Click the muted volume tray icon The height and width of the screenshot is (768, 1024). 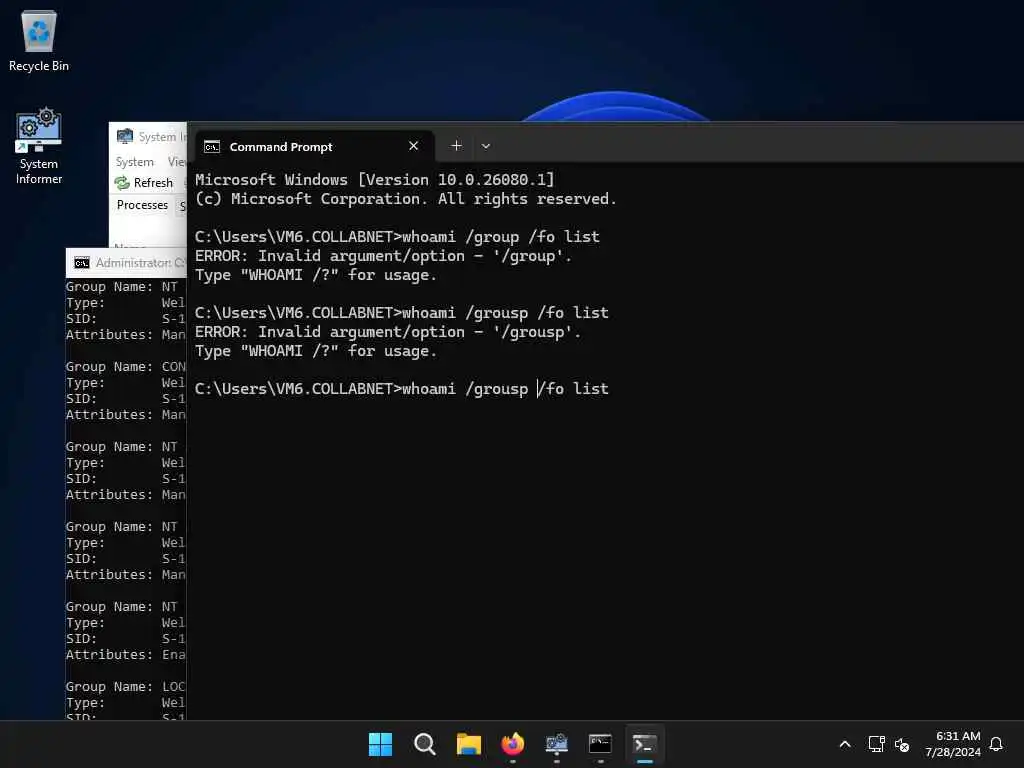[902, 744]
